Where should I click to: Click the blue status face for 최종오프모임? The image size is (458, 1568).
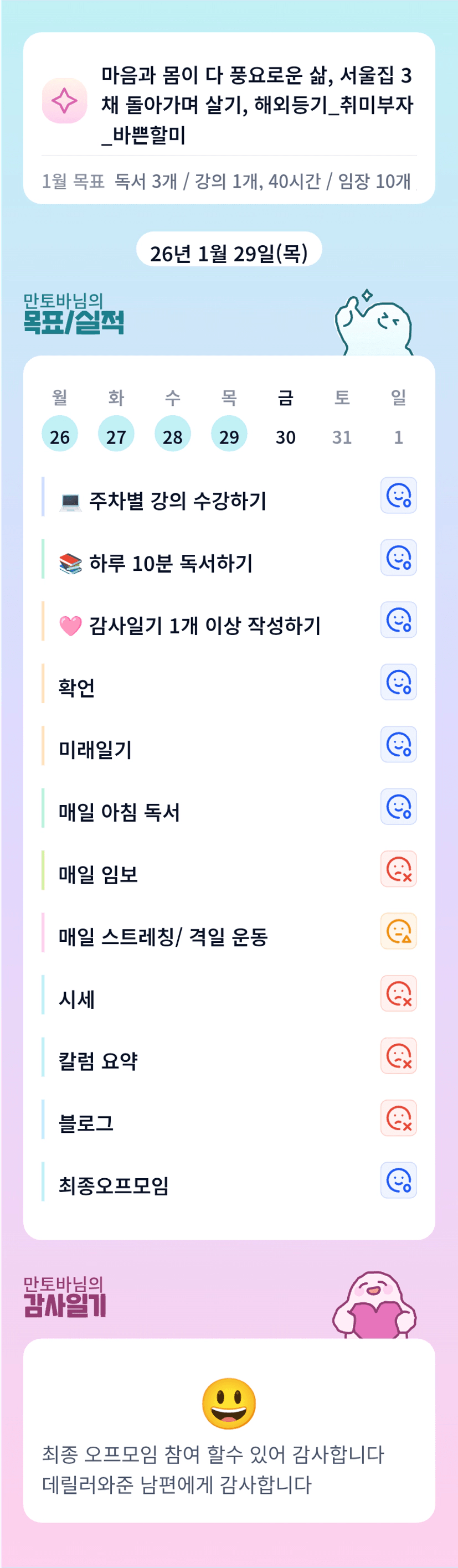pos(398,1180)
